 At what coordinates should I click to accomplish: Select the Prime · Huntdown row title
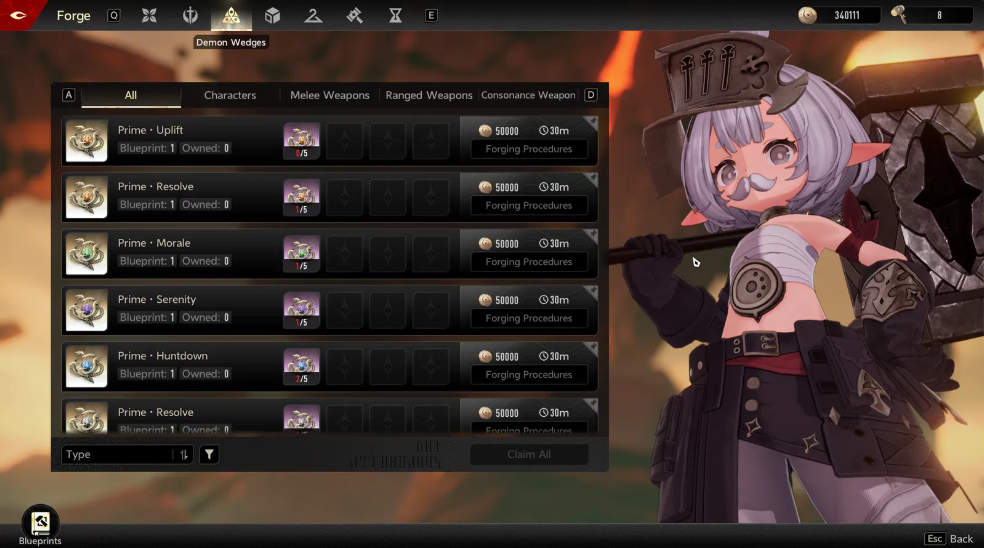(163, 356)
